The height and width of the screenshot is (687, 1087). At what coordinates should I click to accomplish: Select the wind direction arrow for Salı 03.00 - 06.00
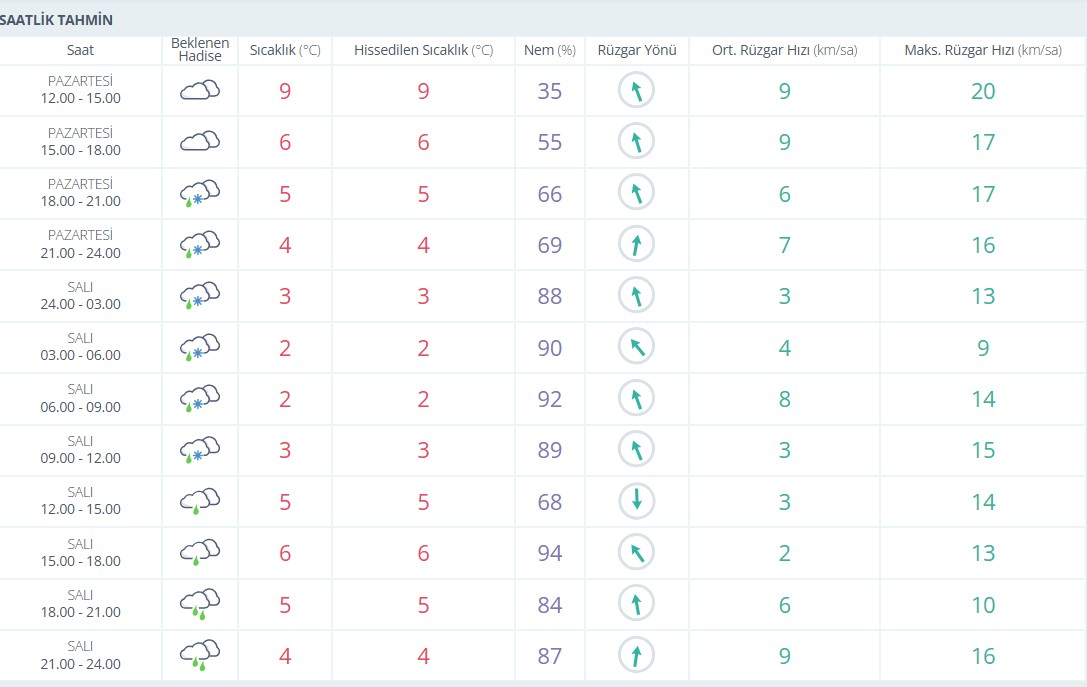(636, 347)
